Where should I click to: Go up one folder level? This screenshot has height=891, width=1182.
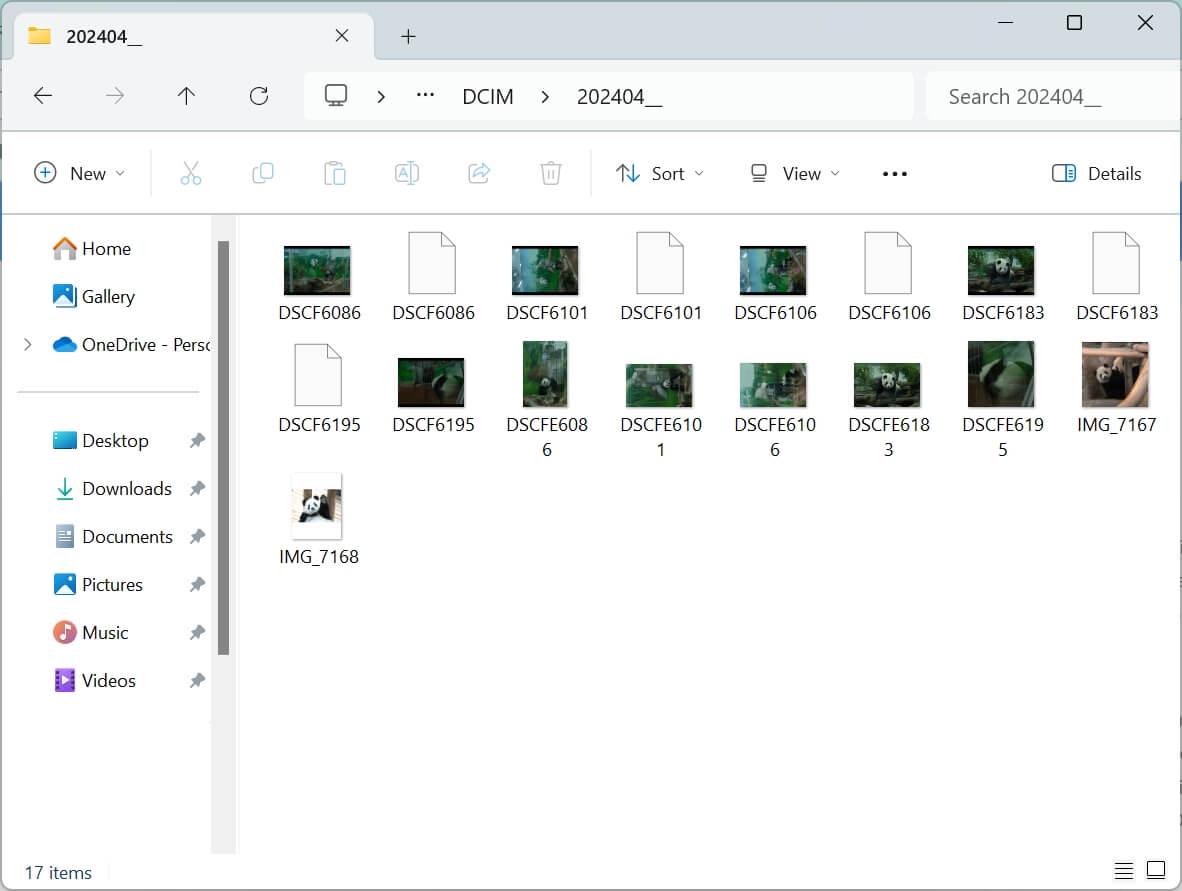click(x=186, y=96)
